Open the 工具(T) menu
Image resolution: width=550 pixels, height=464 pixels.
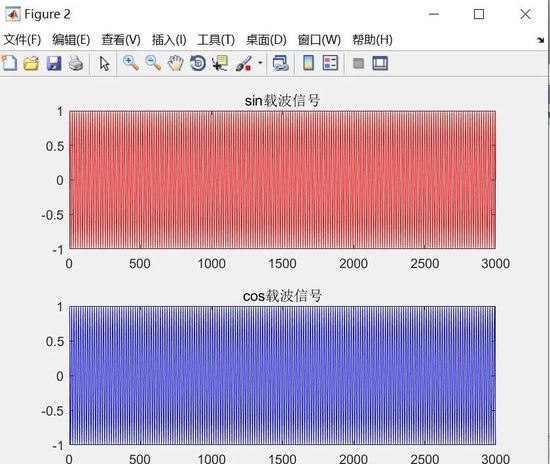(216, 40)
